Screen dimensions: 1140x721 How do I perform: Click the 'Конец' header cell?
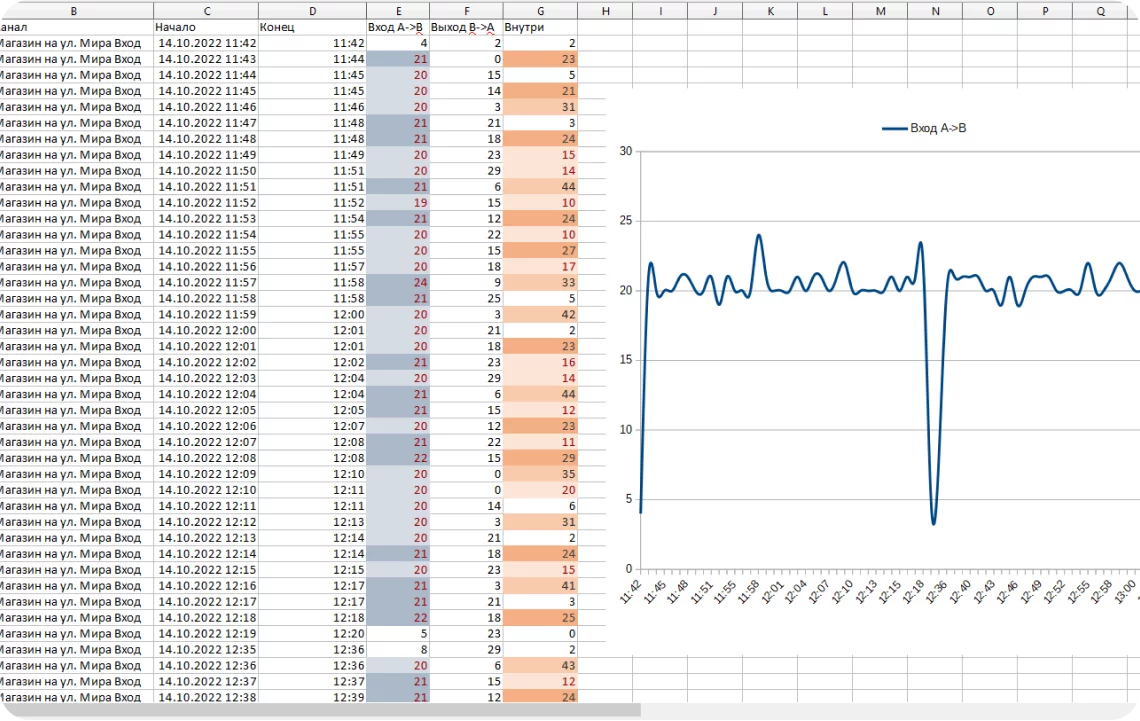313,27
